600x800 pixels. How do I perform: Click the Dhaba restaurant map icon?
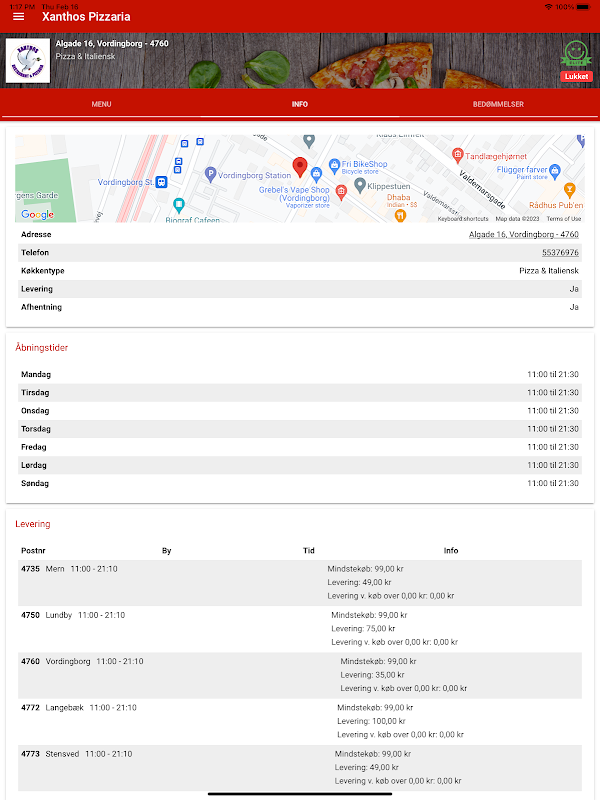tap(401, 215)
